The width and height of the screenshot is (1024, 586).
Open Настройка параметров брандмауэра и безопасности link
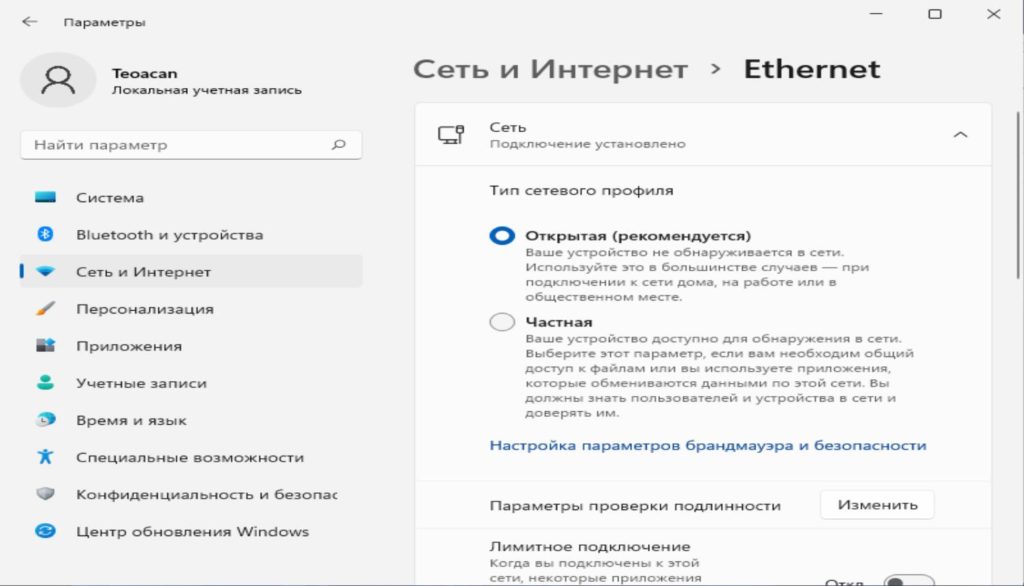point(707,445)
